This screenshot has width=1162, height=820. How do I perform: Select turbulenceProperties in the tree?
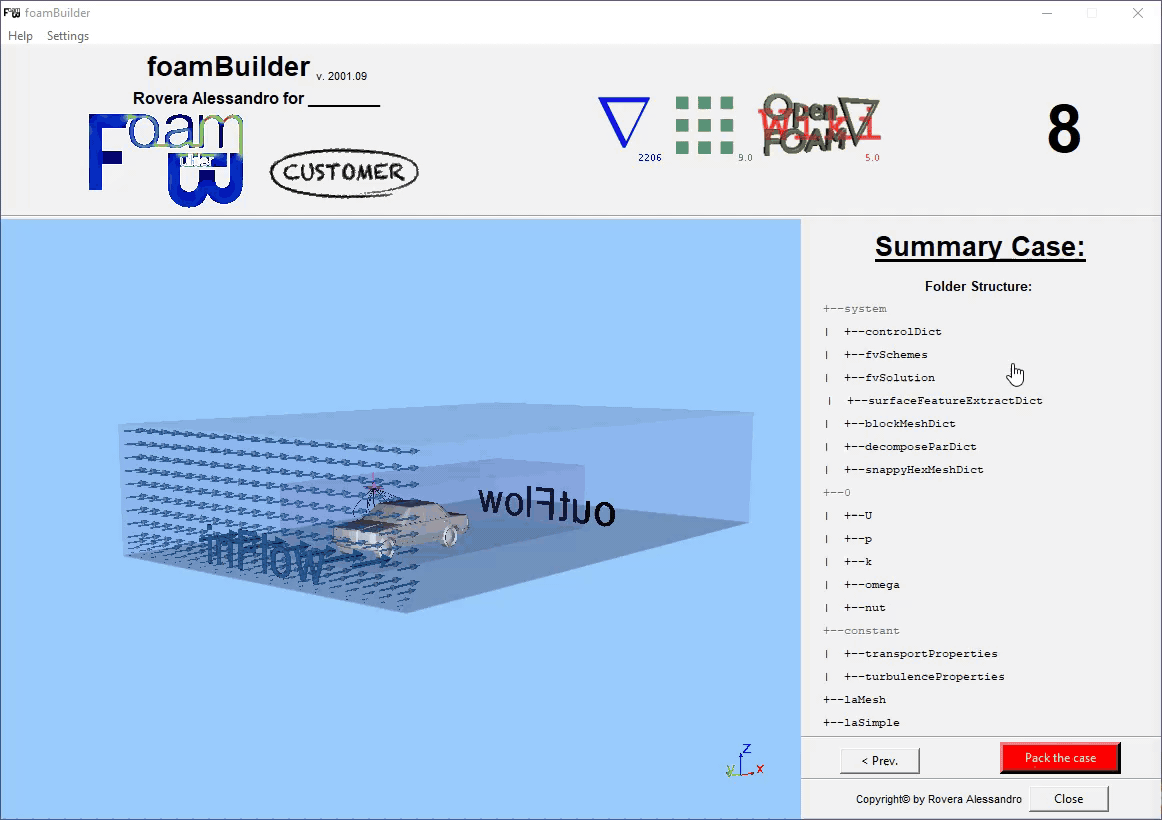tap(924, 676)
